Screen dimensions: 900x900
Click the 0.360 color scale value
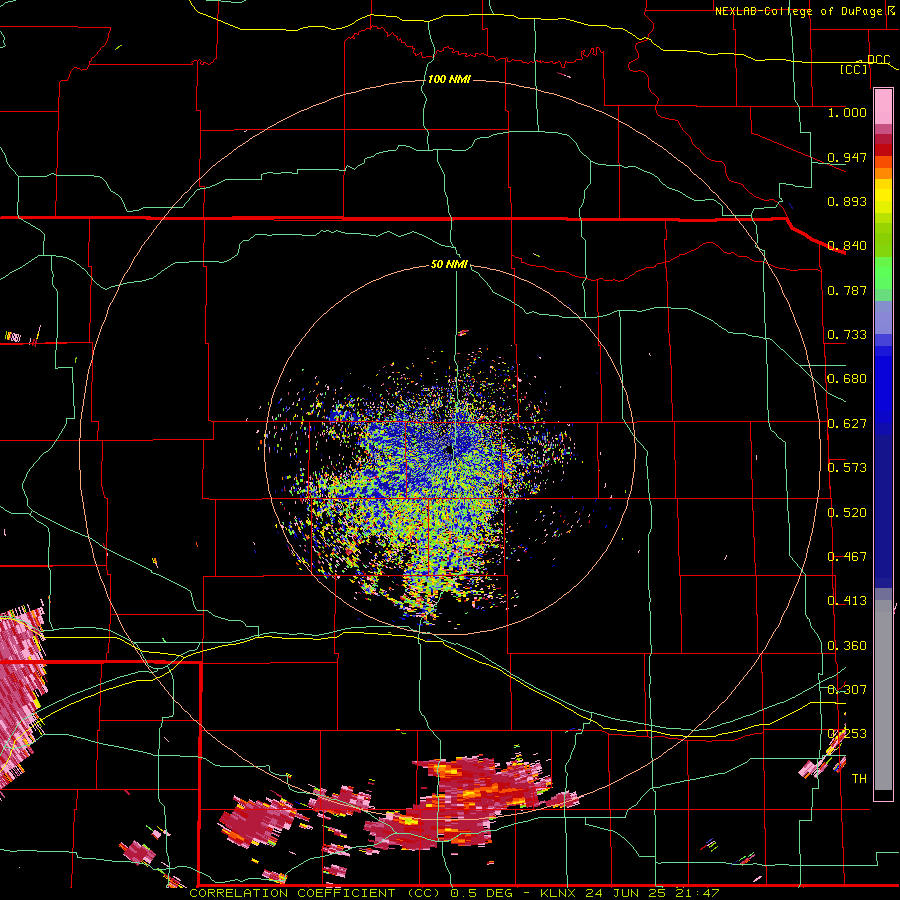[847, 646]
